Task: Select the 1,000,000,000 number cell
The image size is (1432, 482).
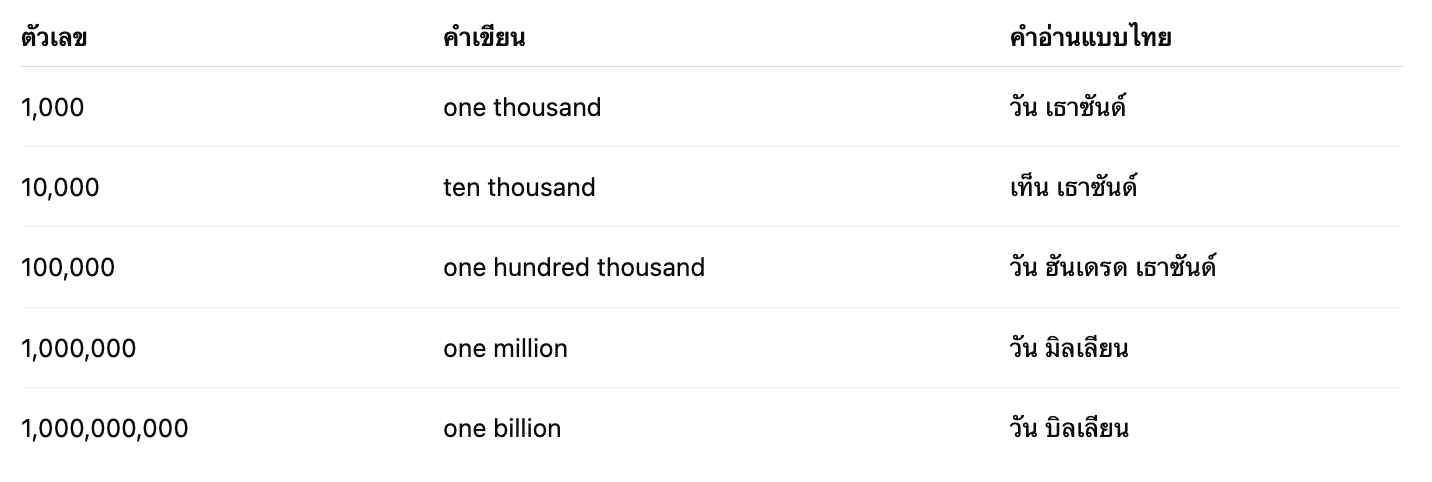Action: tap(104, 428)
